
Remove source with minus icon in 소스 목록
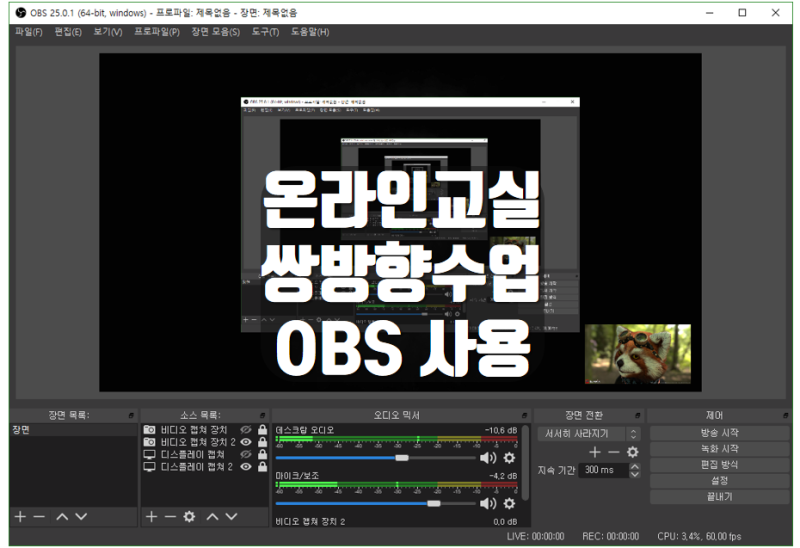170,517
